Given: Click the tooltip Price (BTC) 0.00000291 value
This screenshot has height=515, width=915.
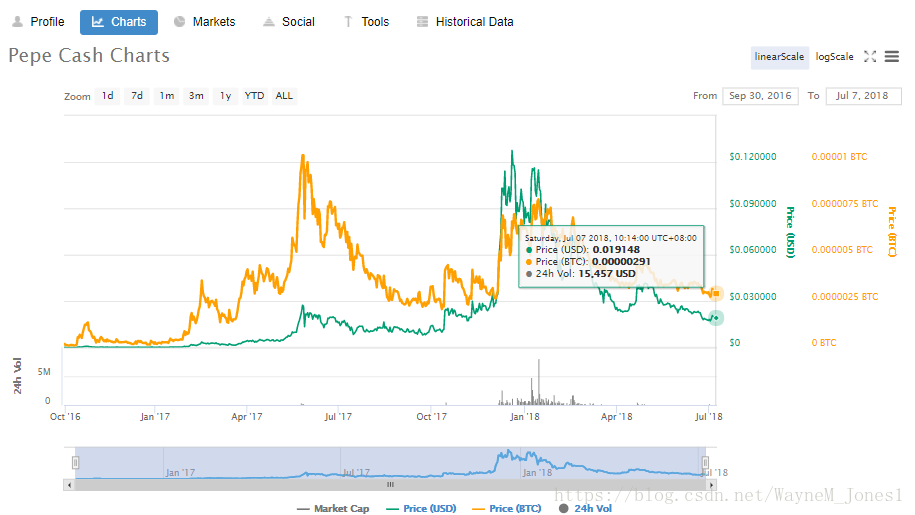Looking at the screenshot, I should pos(621,262).
